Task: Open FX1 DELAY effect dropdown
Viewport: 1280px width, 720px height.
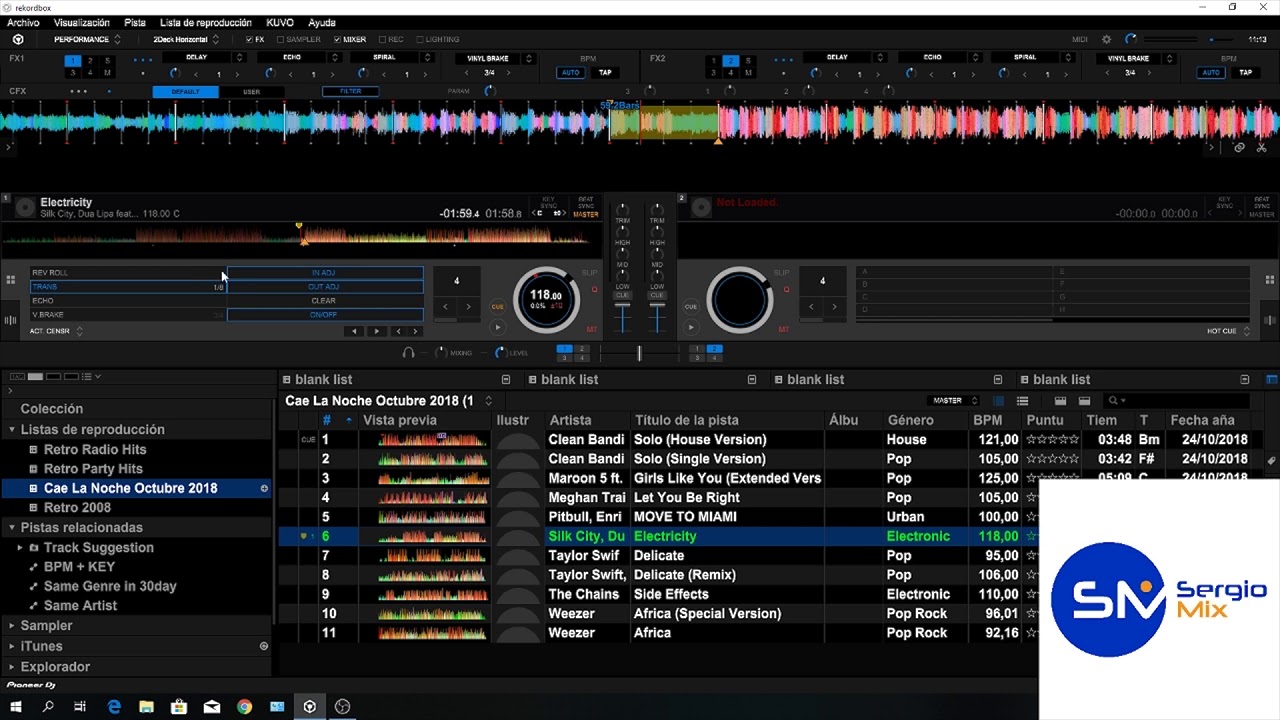Action: [x=203, y=58]
